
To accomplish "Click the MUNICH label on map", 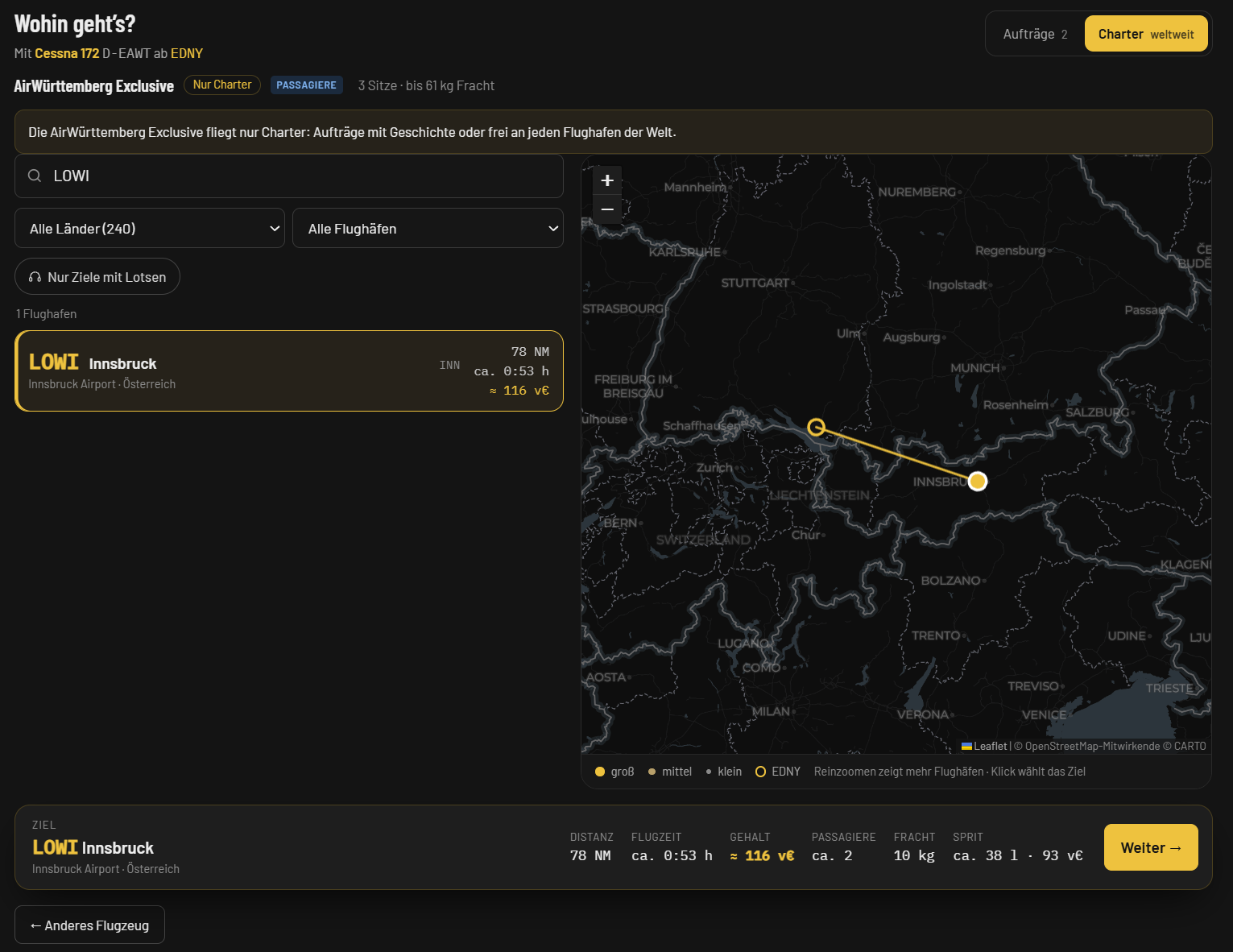I will [974, 368].
